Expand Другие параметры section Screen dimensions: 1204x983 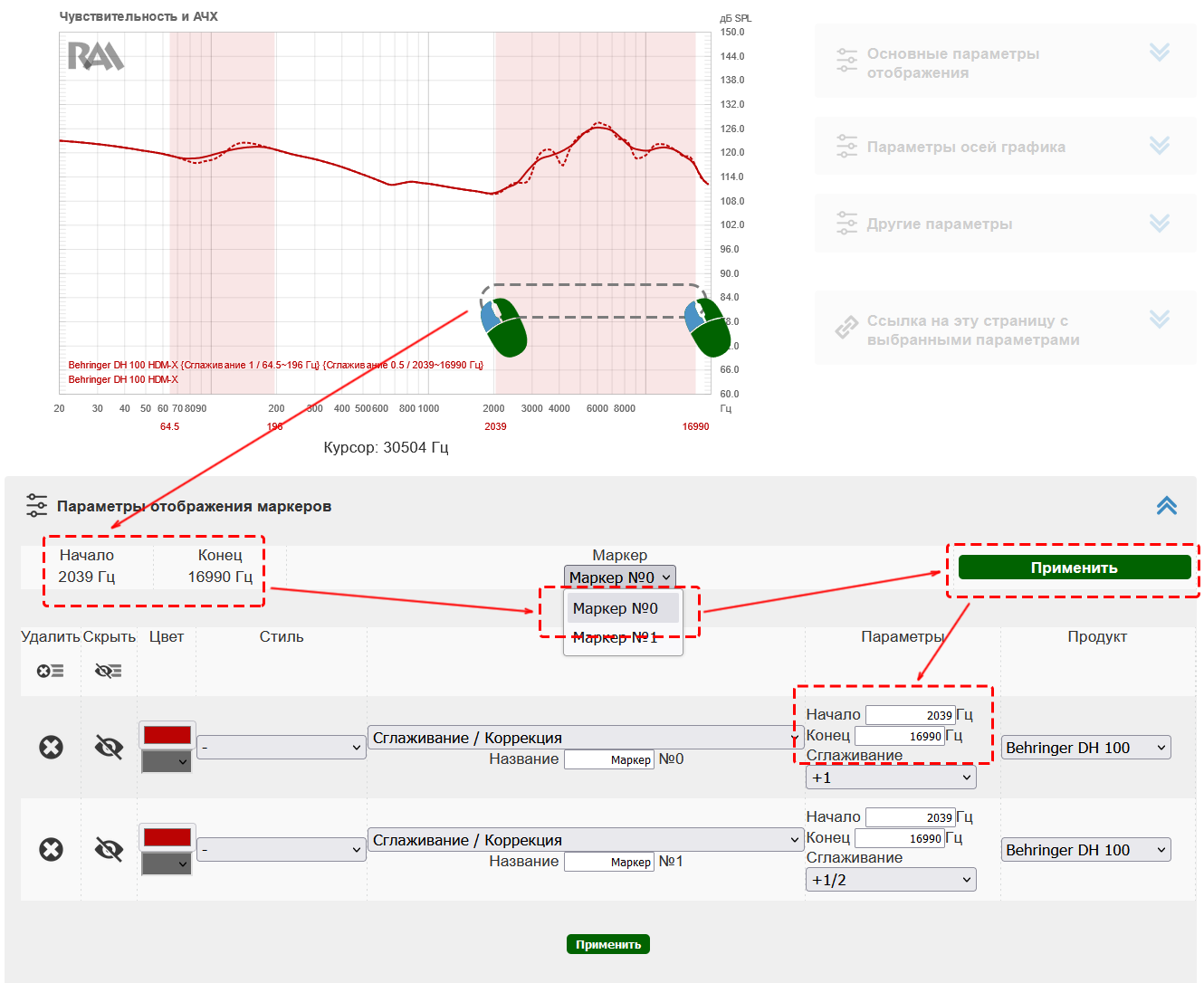click(1160, 223)
